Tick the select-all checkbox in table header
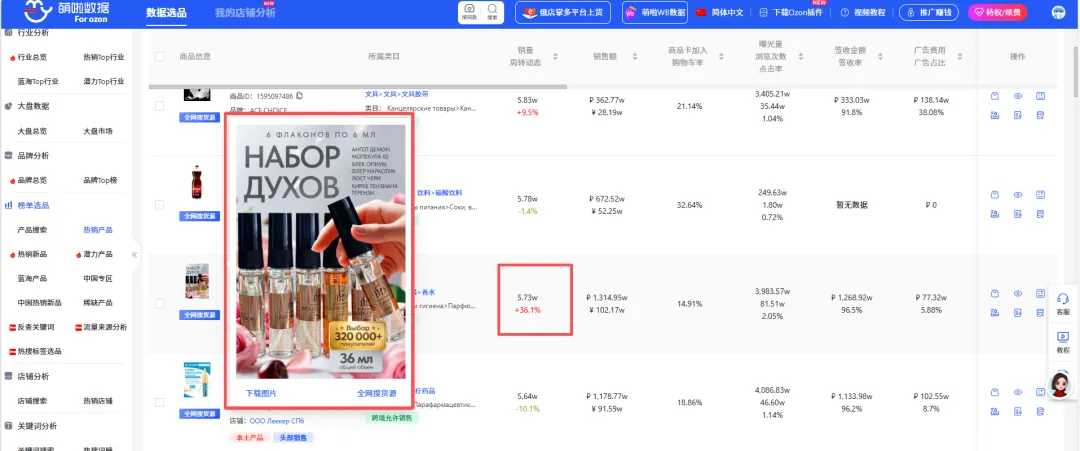The image size is (1080, 451). [160, 56]
